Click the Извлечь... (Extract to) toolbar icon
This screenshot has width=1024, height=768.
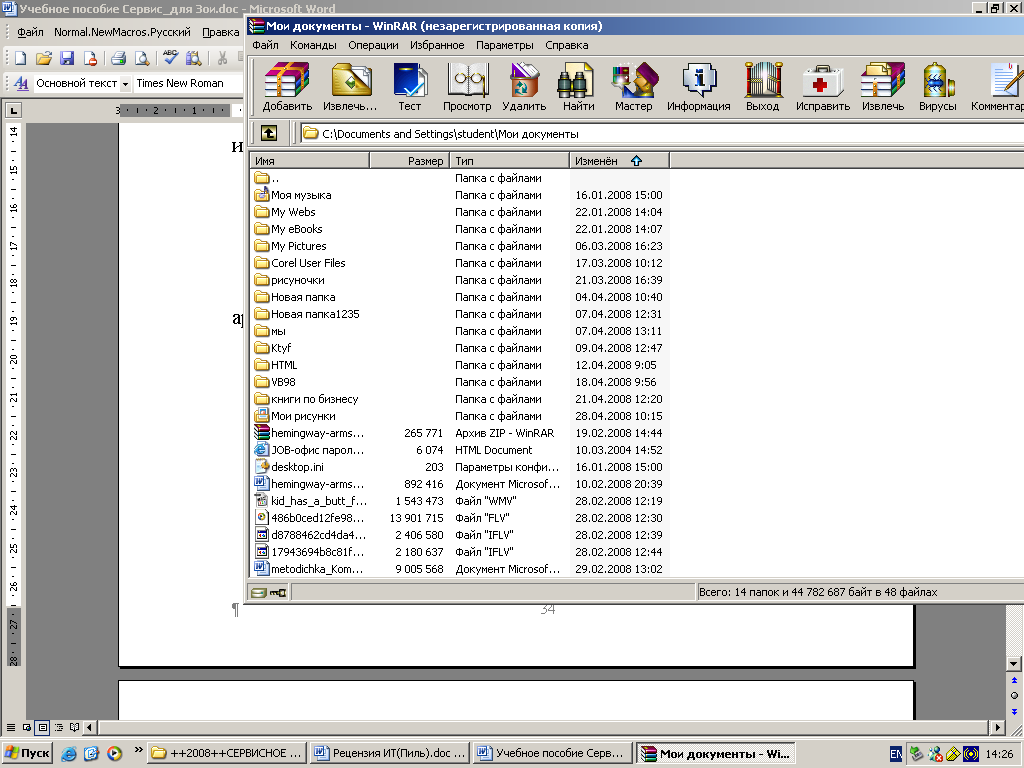pos(350,87)
